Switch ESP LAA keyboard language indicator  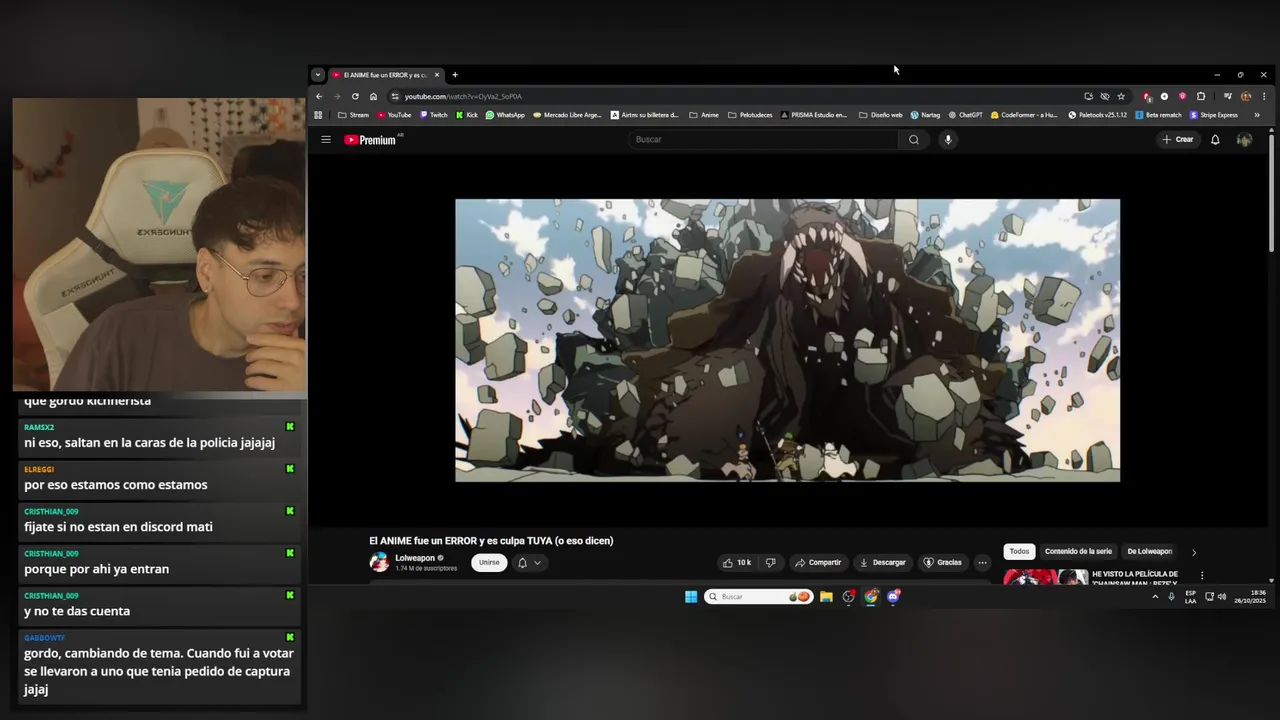(1190, 597)
